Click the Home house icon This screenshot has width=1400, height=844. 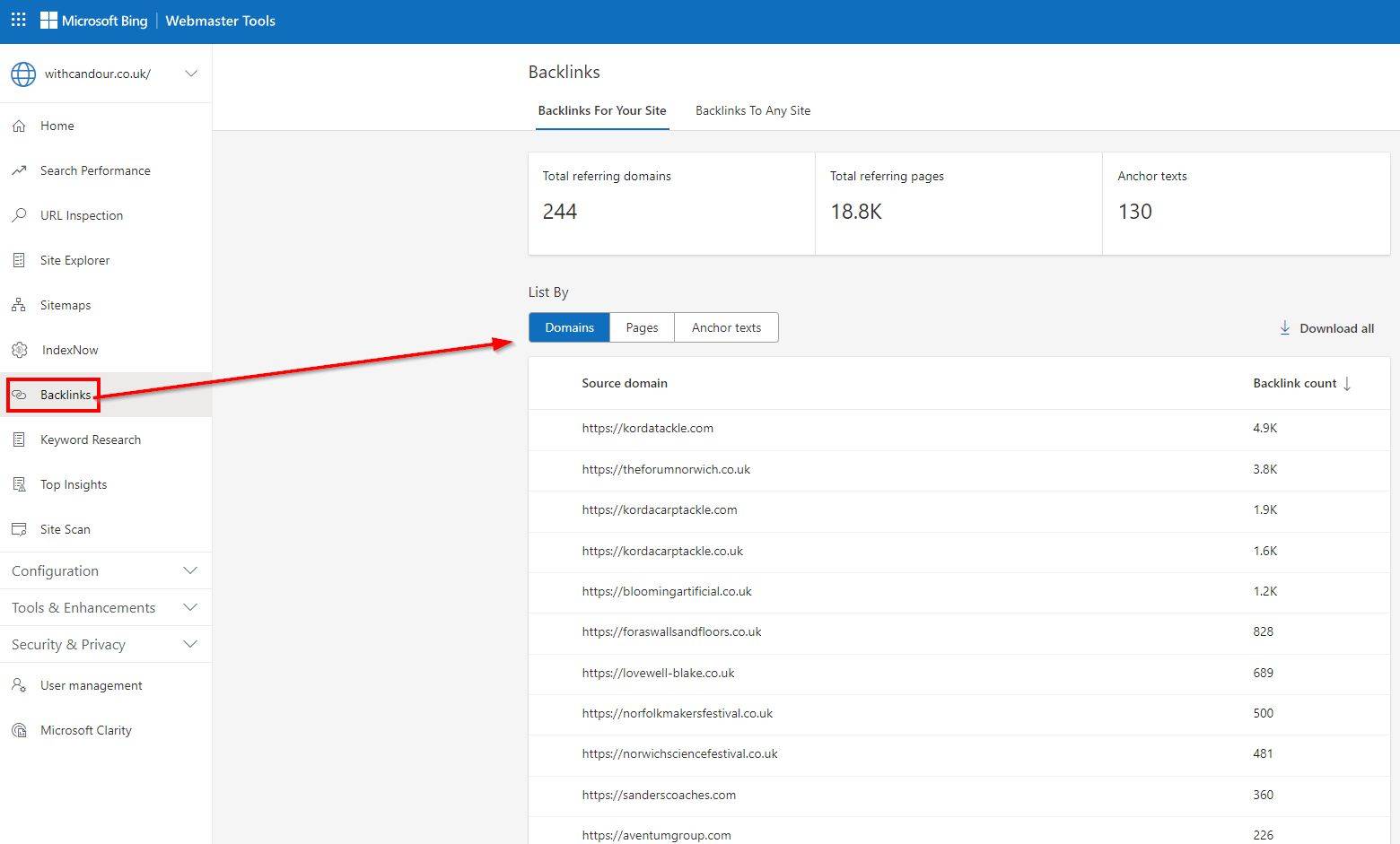[19, 126]
